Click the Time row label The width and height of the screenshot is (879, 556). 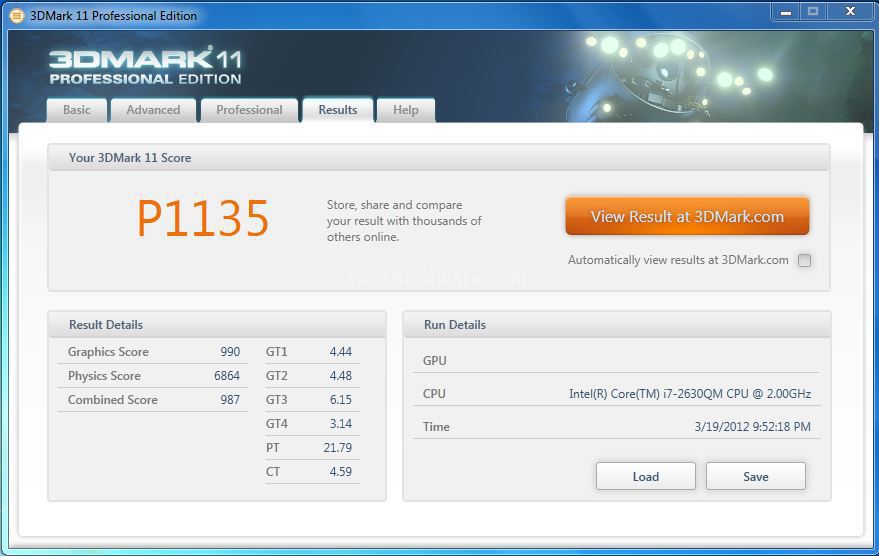[x=436, y=427]
